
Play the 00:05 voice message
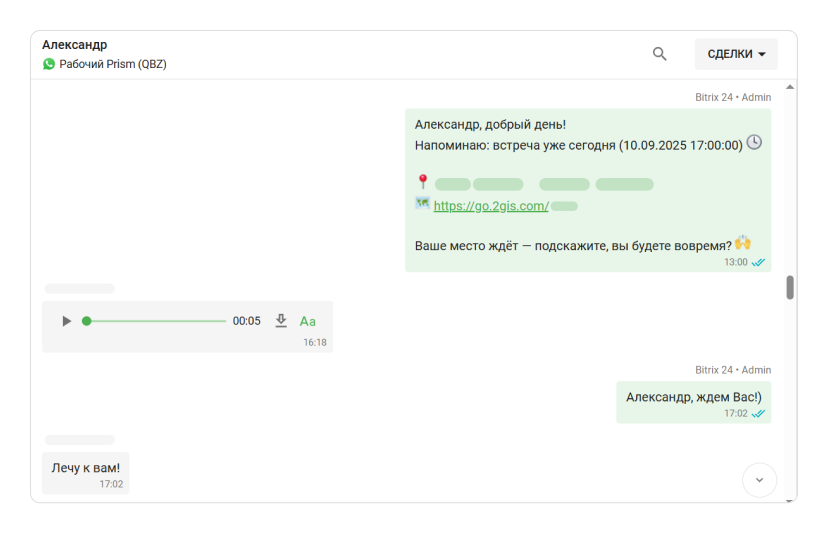pyautogui.click(x=66, y=321)
